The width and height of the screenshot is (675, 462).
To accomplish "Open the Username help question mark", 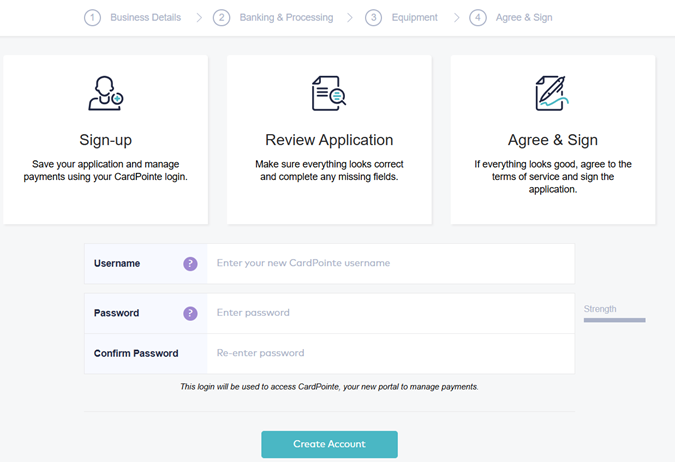I will point(190,264).
